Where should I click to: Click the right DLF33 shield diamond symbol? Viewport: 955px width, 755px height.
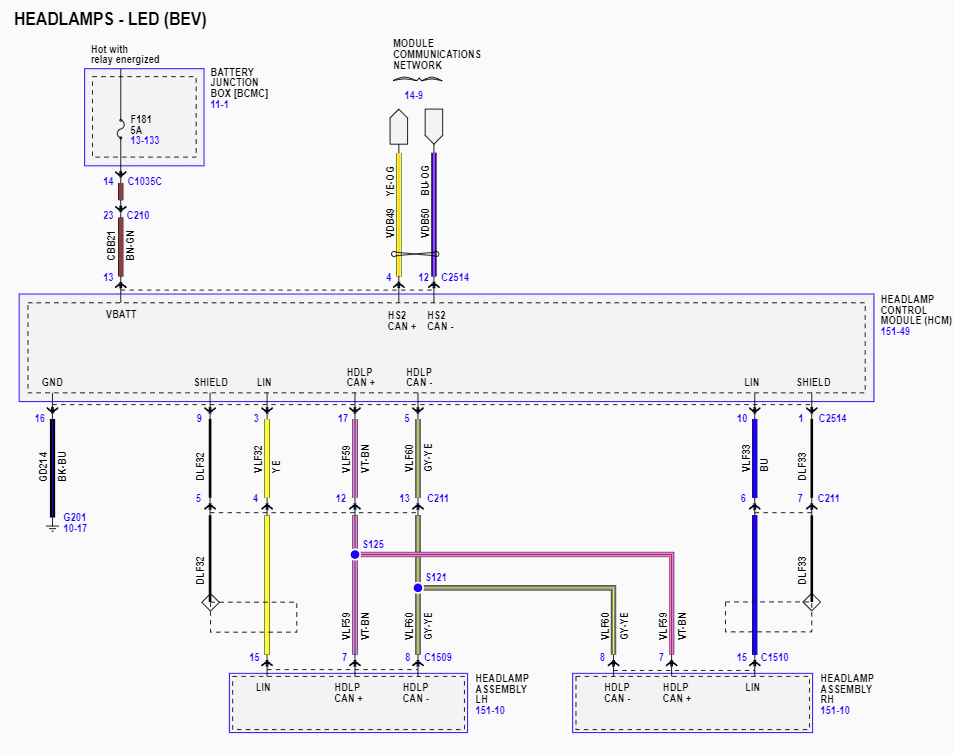click(x=811, y=603)
